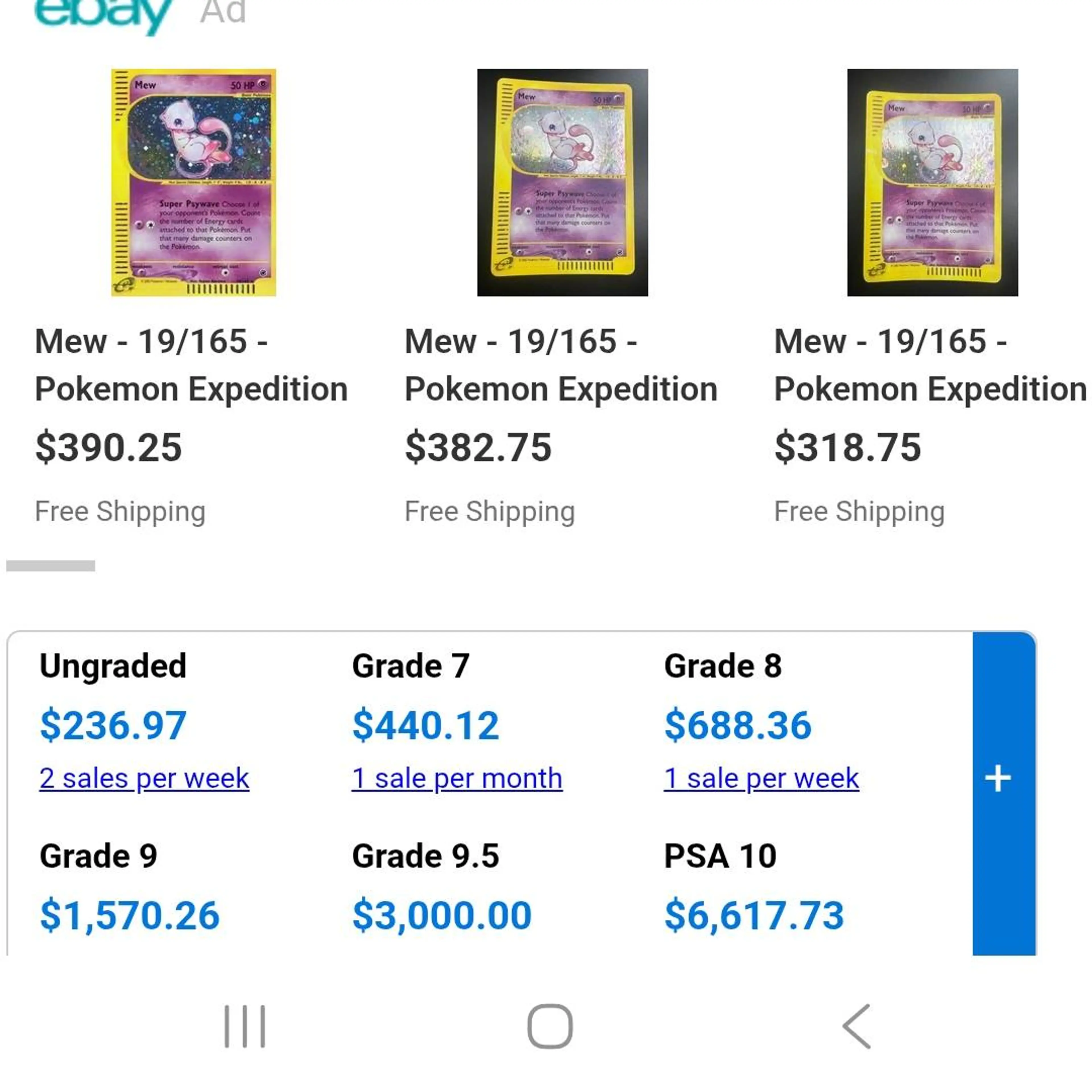This screenshot has width=1092, height=1092.
Task: Open the $382.75 Mew card image
Action: pos(562,183)
